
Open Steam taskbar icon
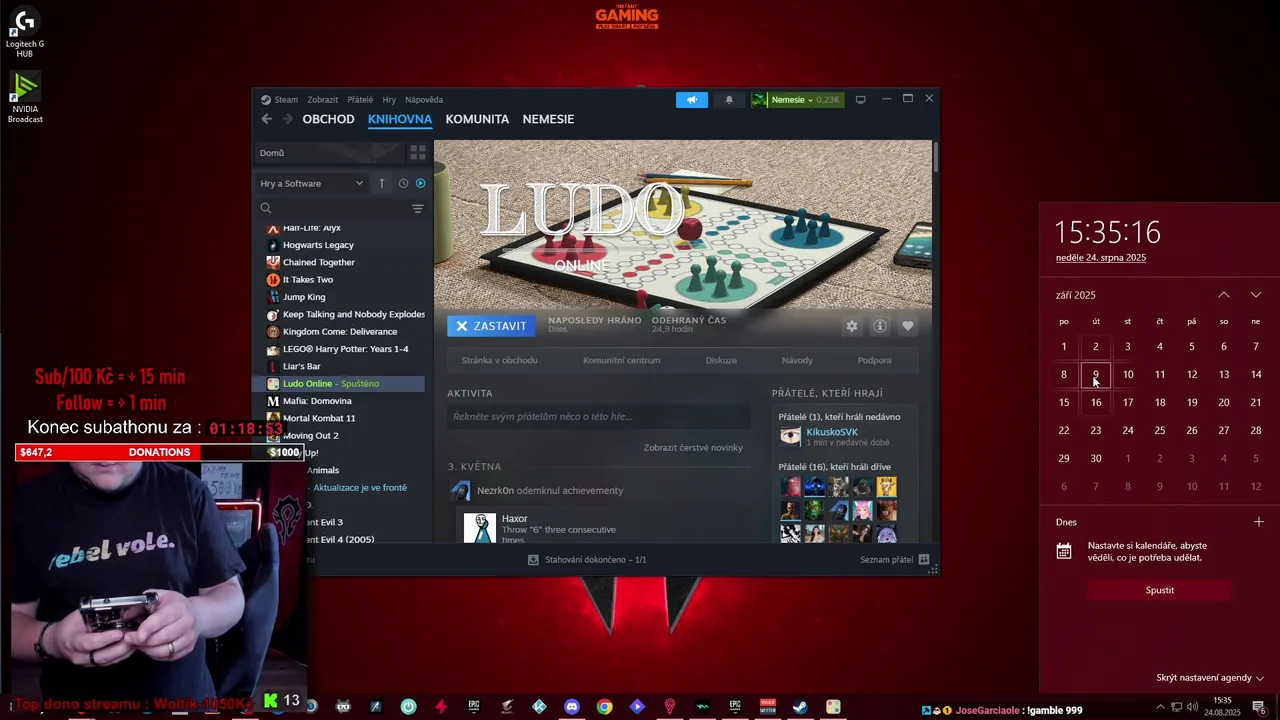800,707
